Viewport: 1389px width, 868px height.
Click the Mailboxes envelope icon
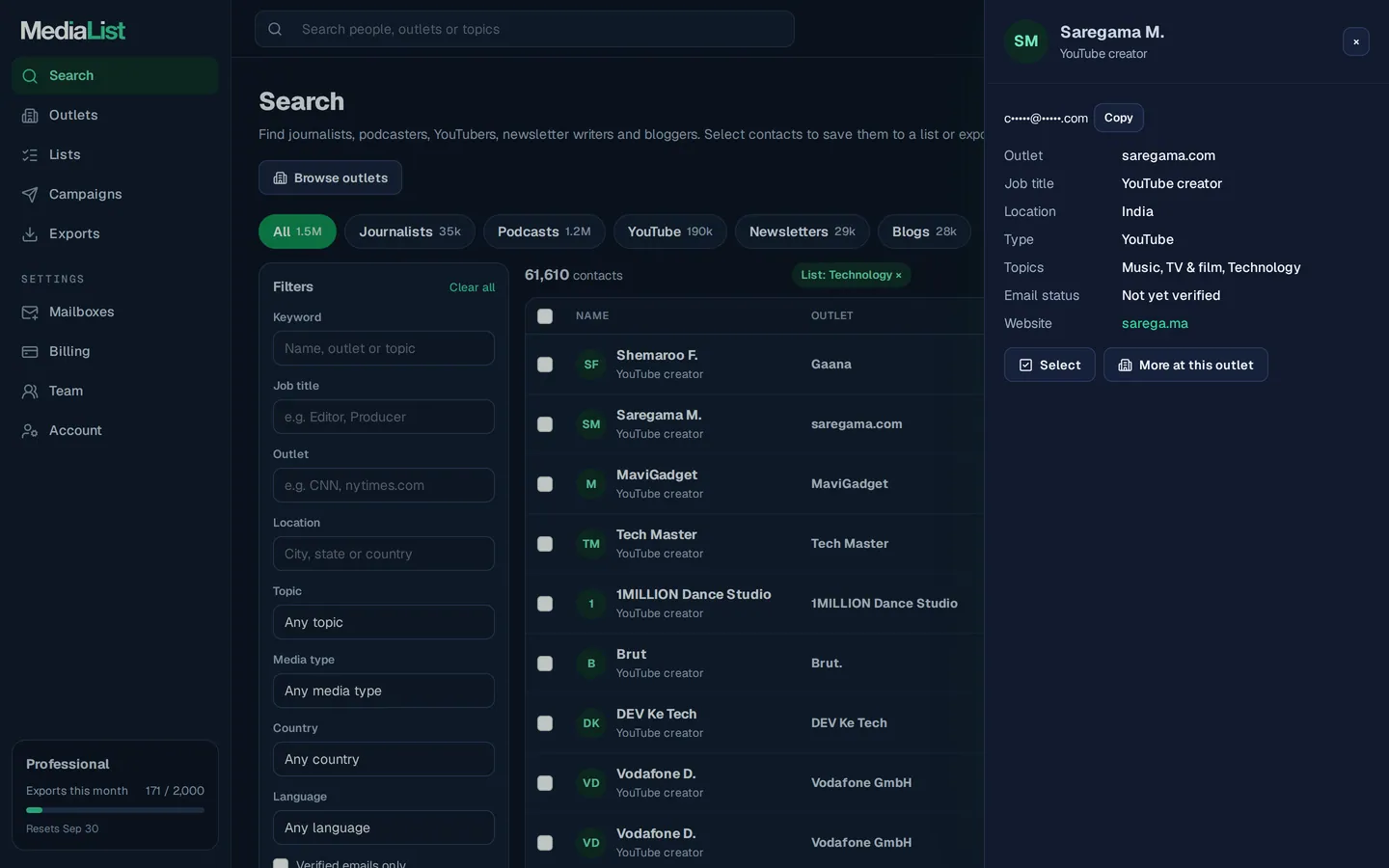[x=30, y=312]
